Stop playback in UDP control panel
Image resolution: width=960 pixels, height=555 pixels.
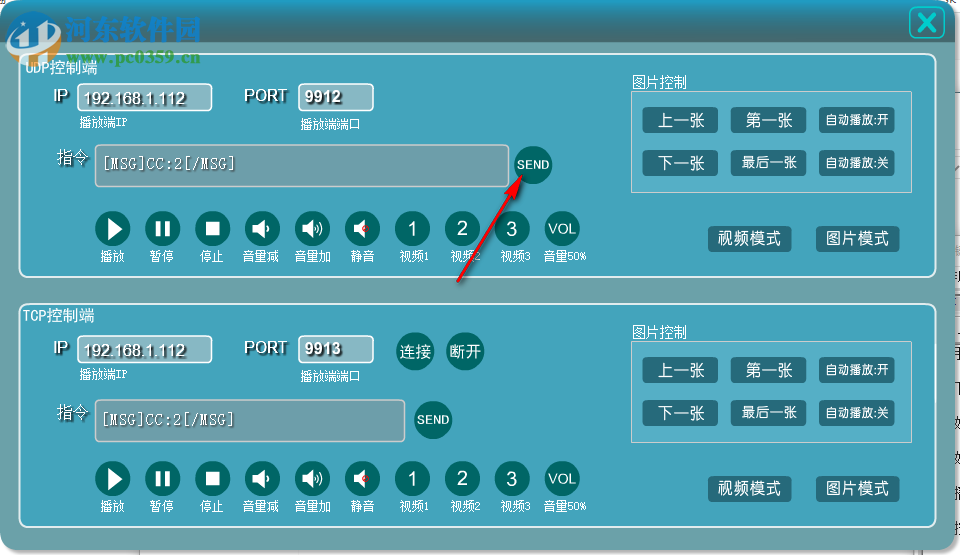point(212,229)
